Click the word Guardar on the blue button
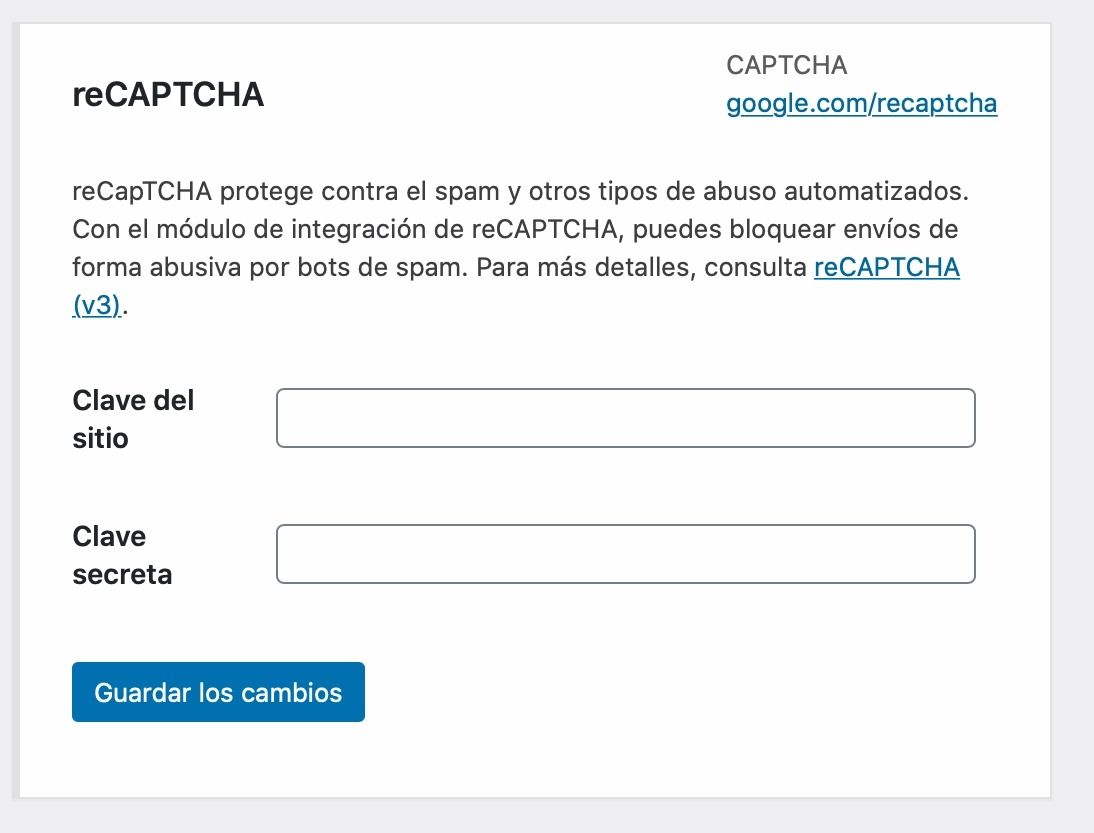The height and width of the screenshot is (833, 1094). click(x=142, y=693)
